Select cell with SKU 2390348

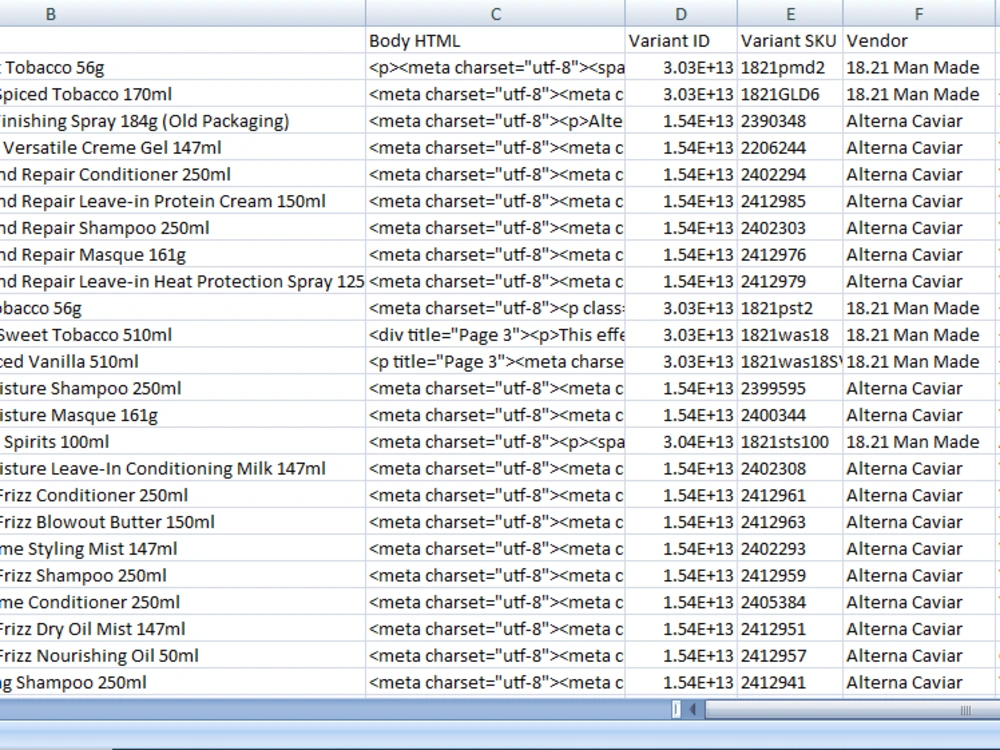(x=790, y=121)
